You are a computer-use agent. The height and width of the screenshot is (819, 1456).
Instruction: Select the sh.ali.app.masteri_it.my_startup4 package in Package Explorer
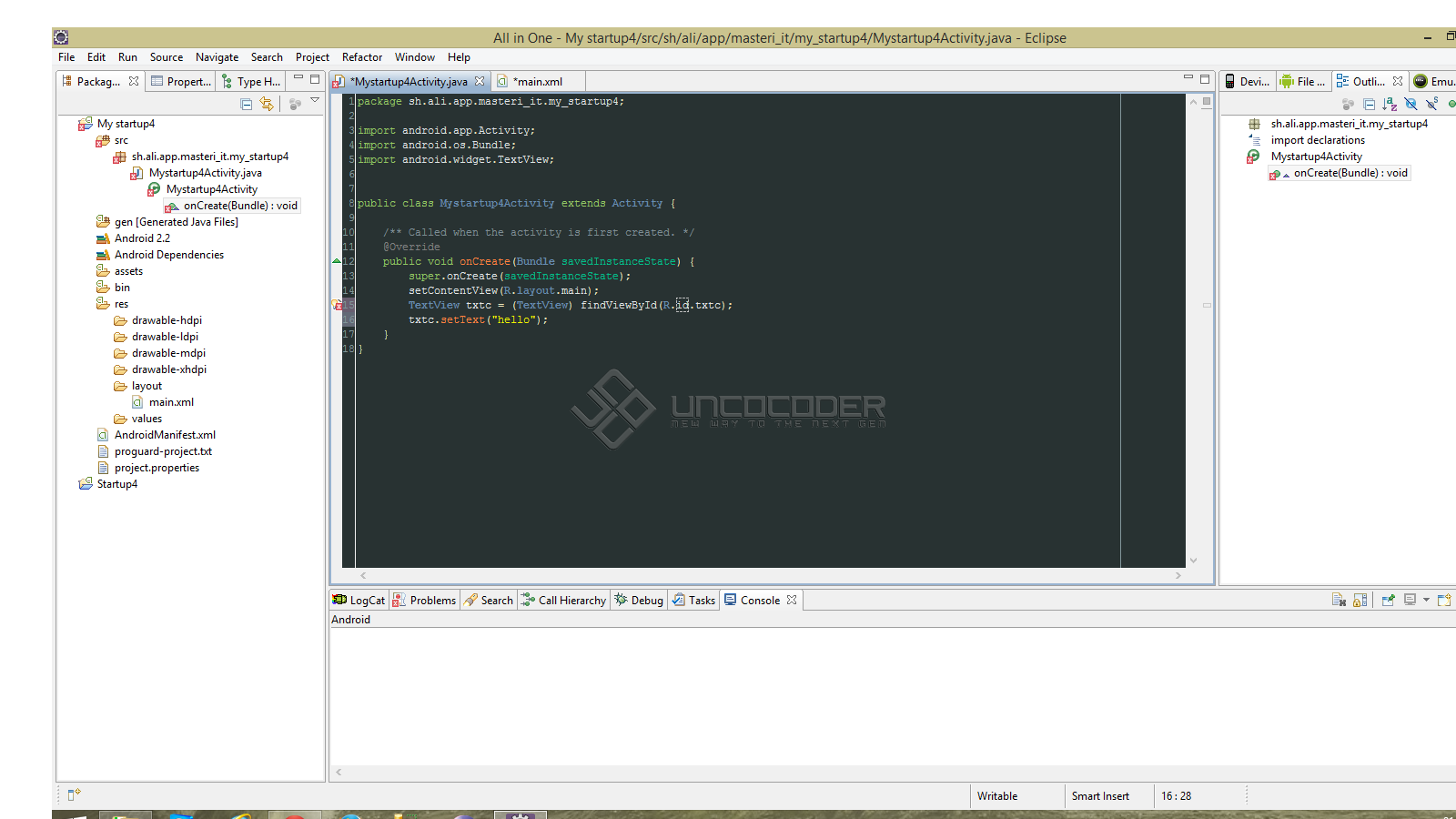[x=209, y=157]
